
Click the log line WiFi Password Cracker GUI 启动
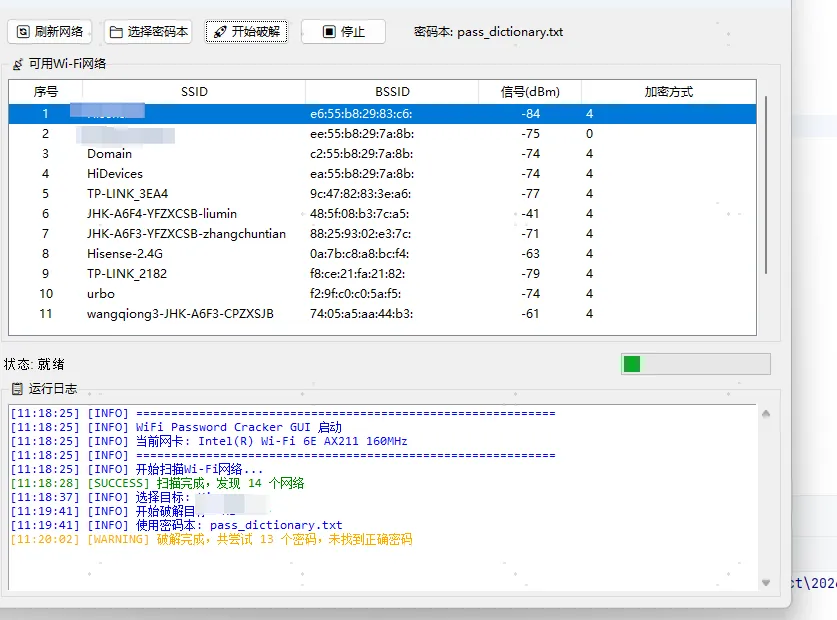coord(176,427)
